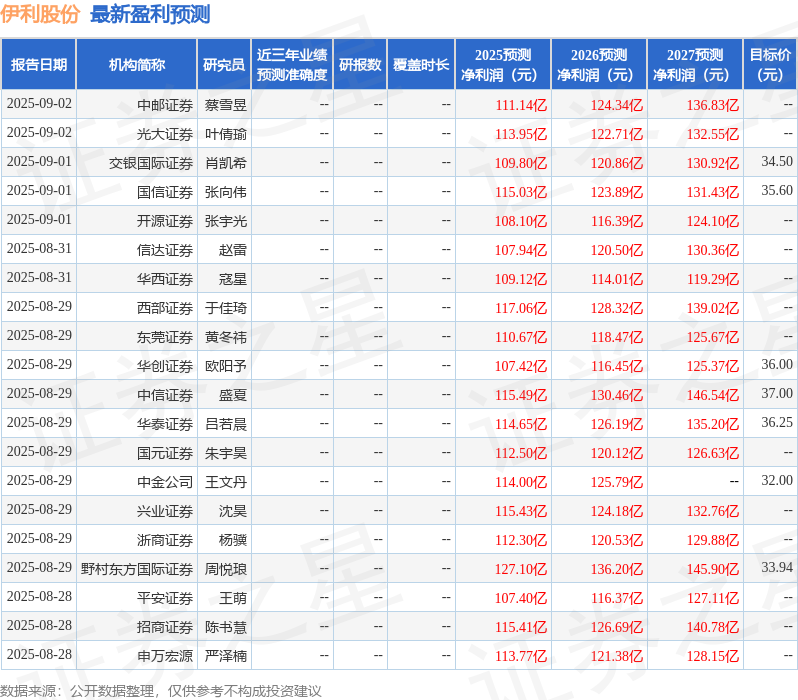Click target price 33.94
The height and width of the screenshot is (700, 798).
(x=777, y=568)
